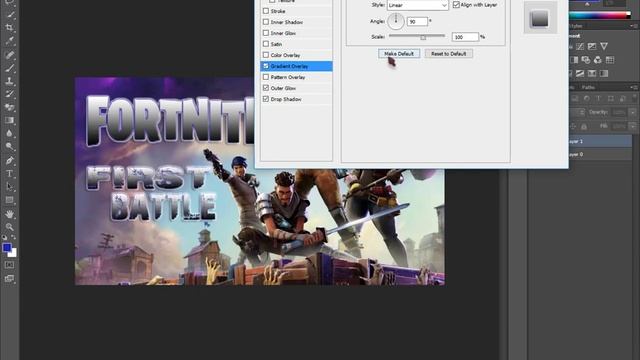The width and height of the screenshot is (640, 360).
Task: Add a Photo Filter adjustment
Action: [x=586, y=60]
